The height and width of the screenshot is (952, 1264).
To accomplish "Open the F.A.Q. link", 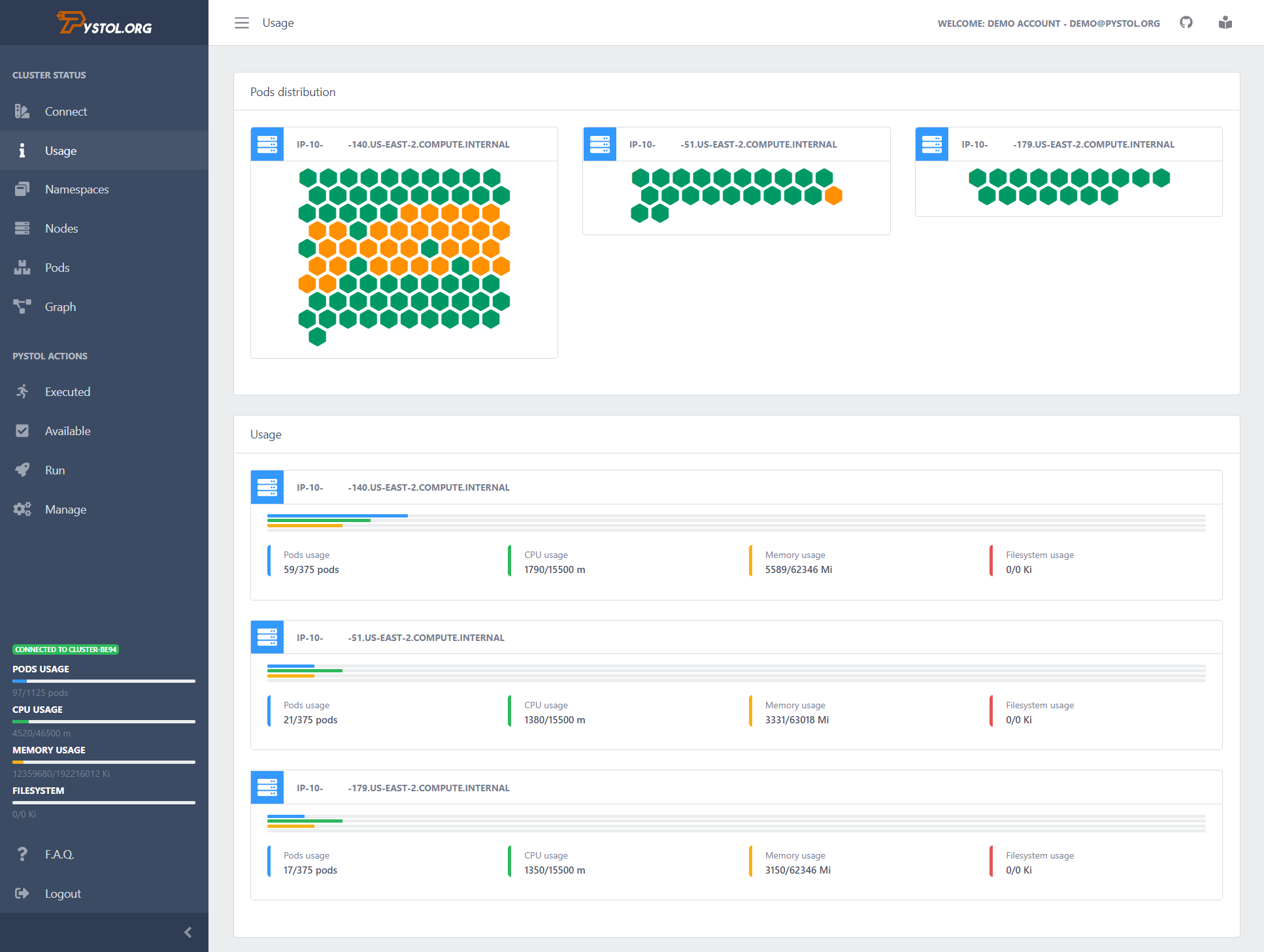I will point(59,855).
